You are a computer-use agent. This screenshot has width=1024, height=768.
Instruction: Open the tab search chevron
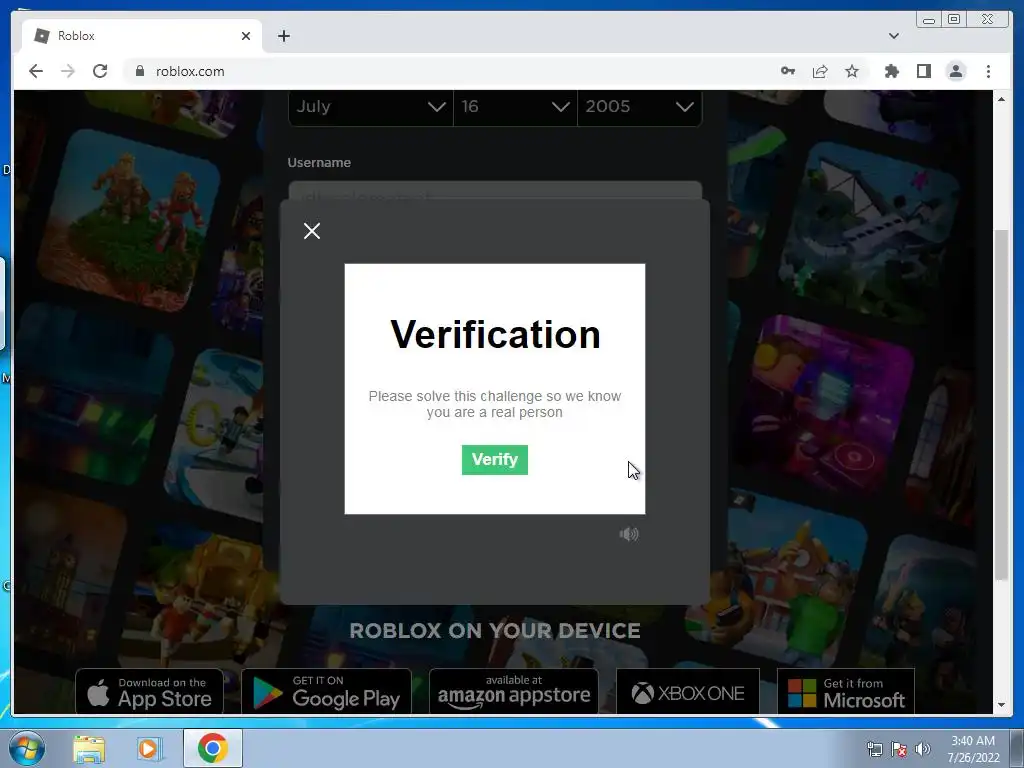point(894,36)
